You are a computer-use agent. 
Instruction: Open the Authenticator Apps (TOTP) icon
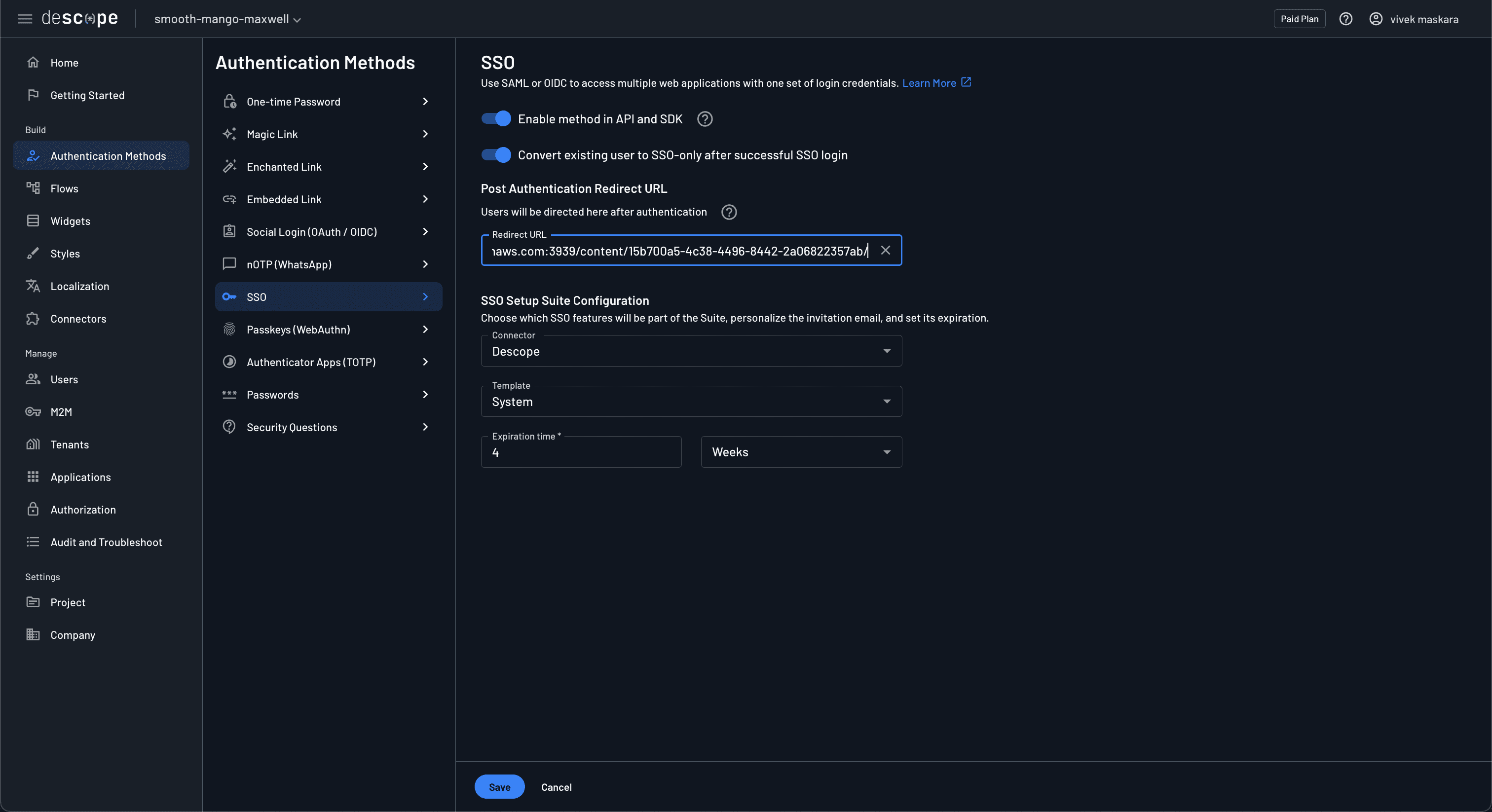click(x=229, y=362)
